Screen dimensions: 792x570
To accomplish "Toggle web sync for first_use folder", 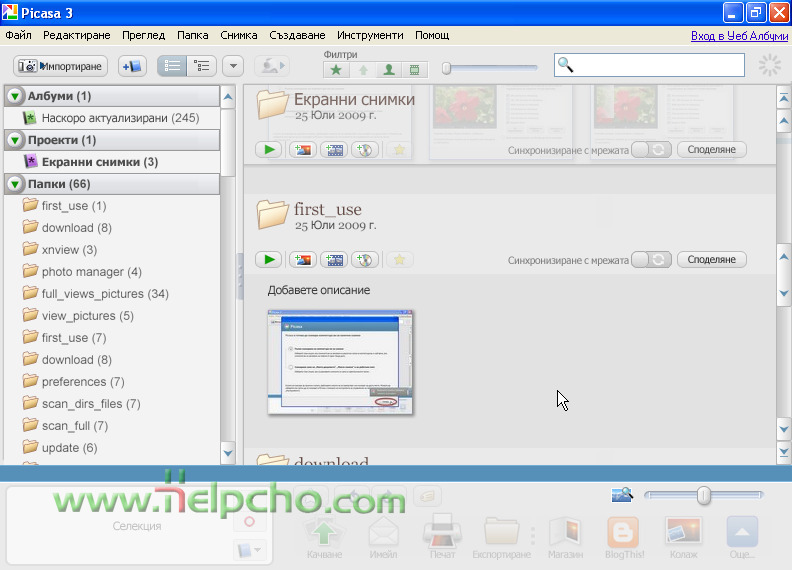I will pos(651,260).
